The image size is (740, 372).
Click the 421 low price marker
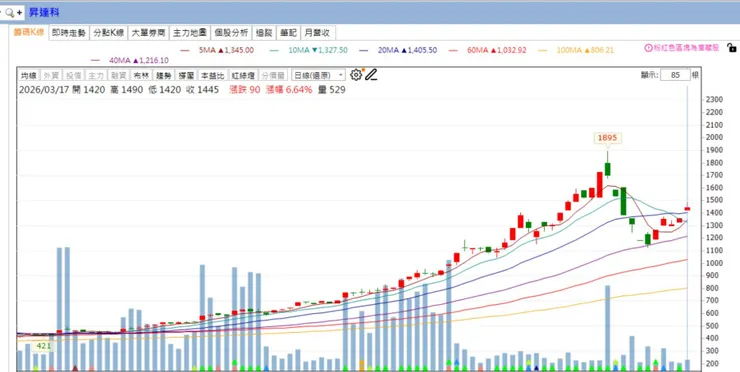click(x=43, y=346)
